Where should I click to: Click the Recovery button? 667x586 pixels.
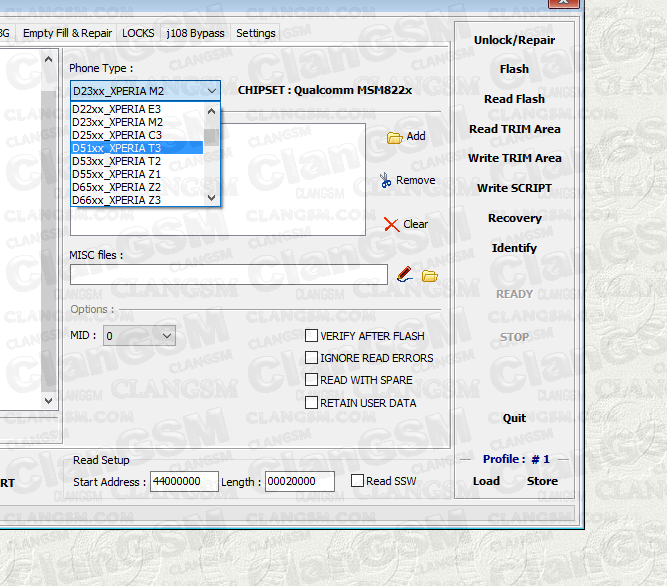tap(514, 218)
